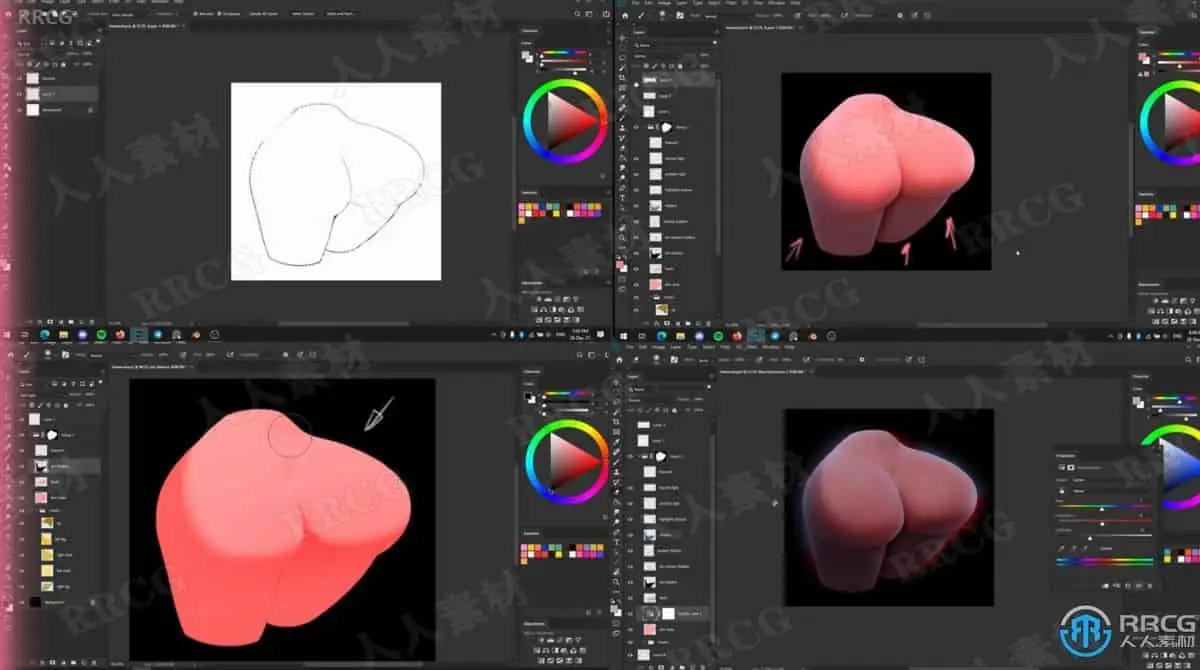Open brush preset picker in shaded-render options bar

(x=661, y=15)
